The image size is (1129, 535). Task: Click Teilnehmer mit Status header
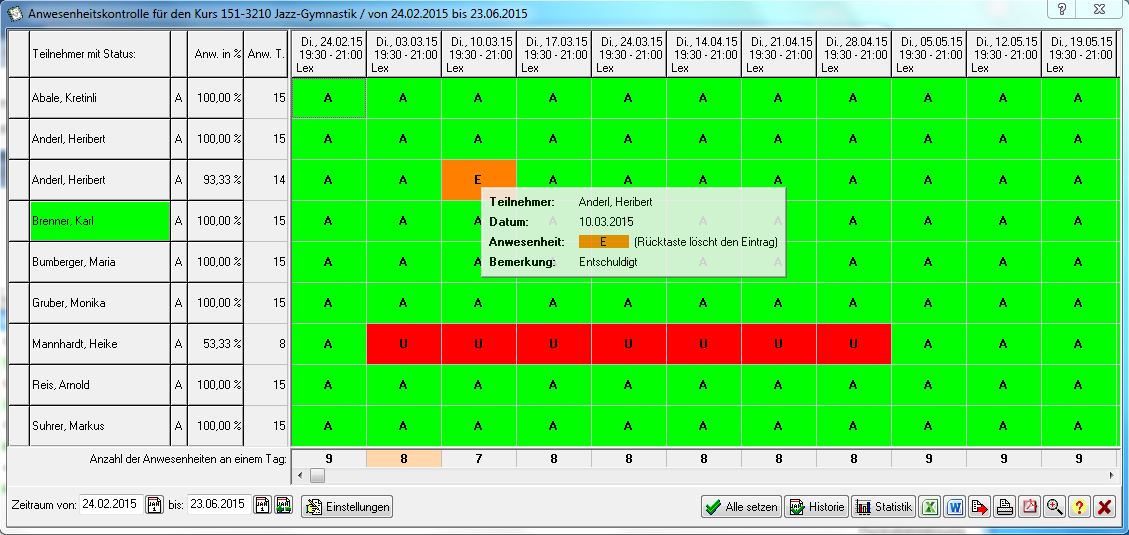[100, 53]
